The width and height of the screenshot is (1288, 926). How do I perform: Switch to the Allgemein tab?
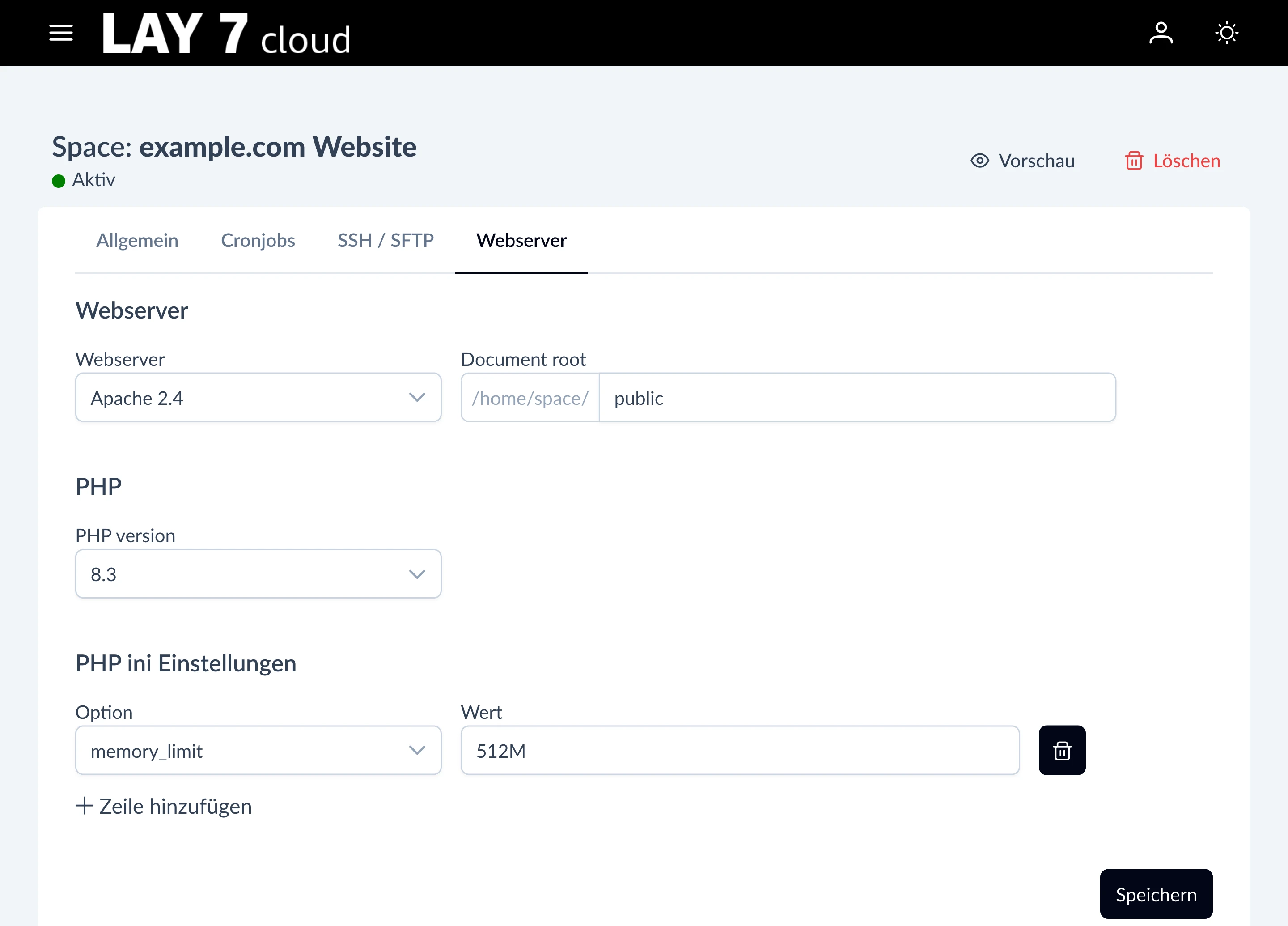click(137, 240)
